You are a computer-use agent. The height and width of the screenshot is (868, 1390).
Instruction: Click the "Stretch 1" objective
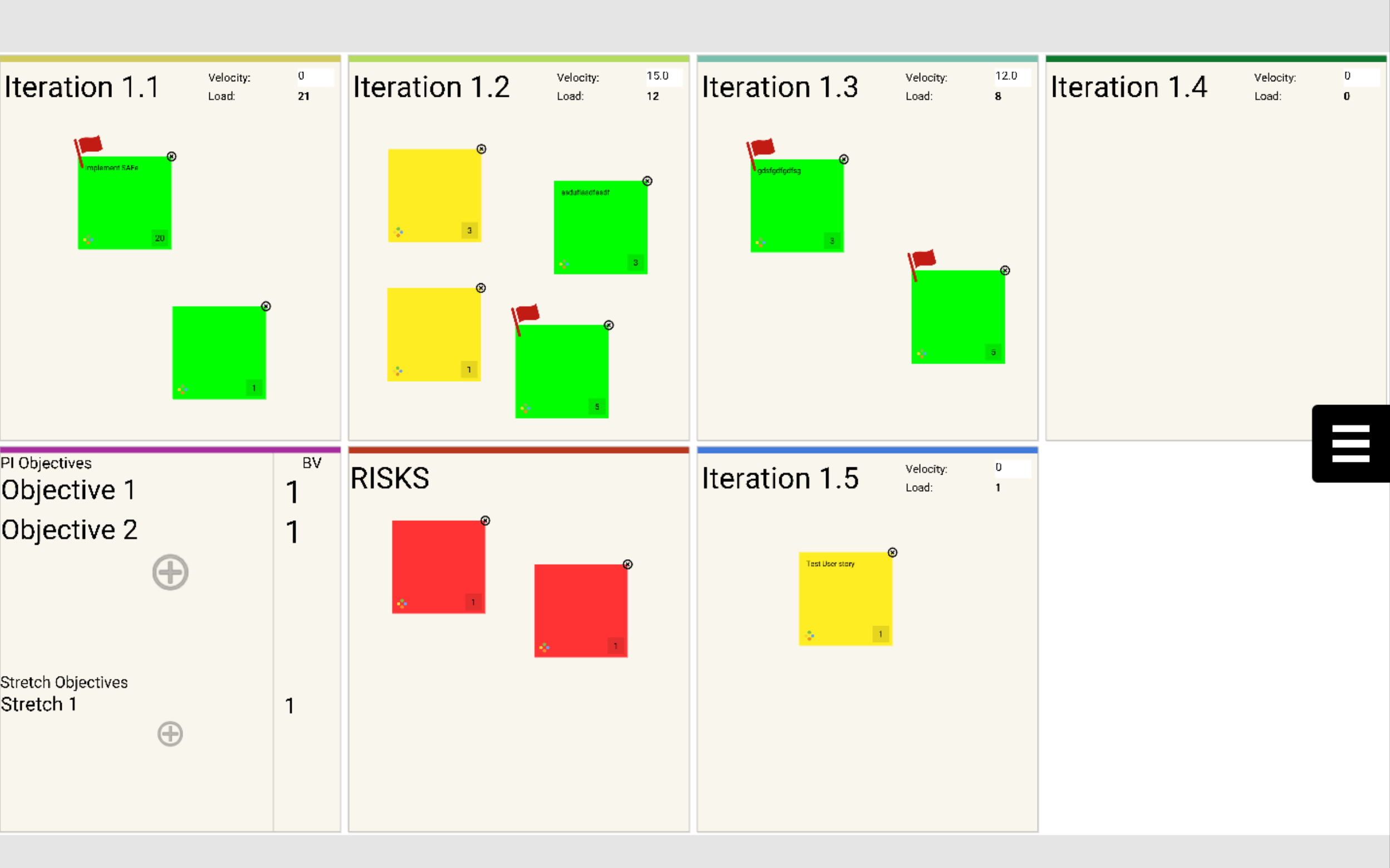pos(39,704)
